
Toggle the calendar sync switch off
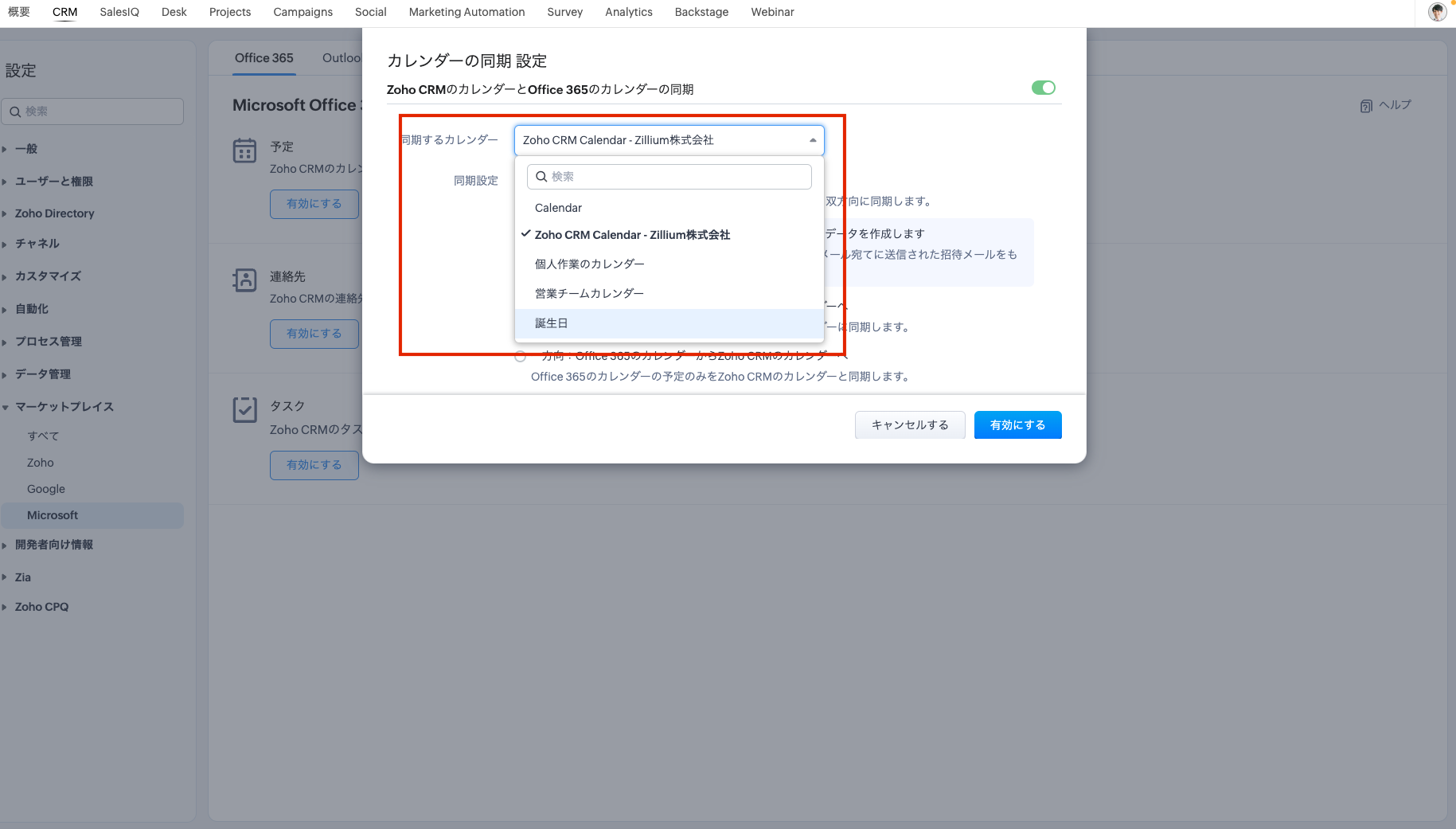[1043, 88]
